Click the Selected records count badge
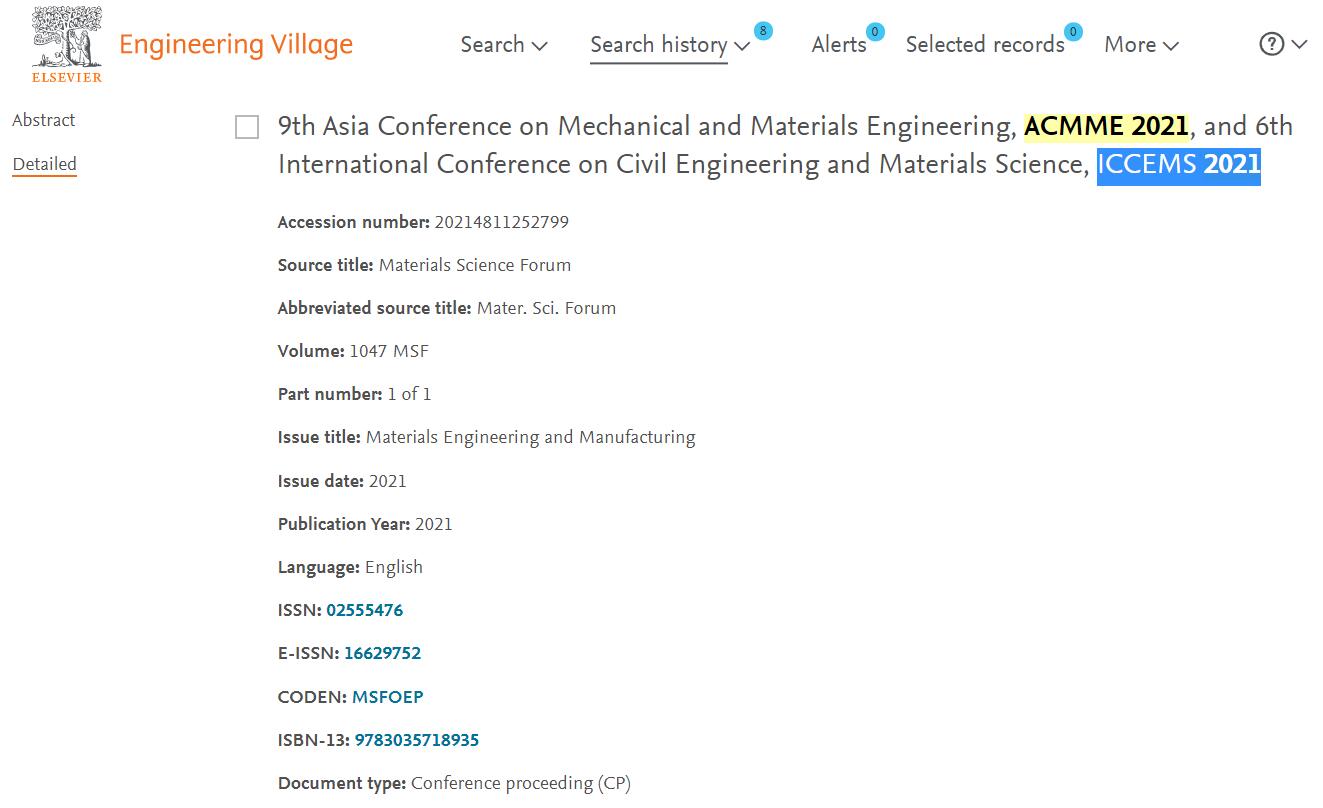This screenshot has width=1323, height=808. (1073, 32)
